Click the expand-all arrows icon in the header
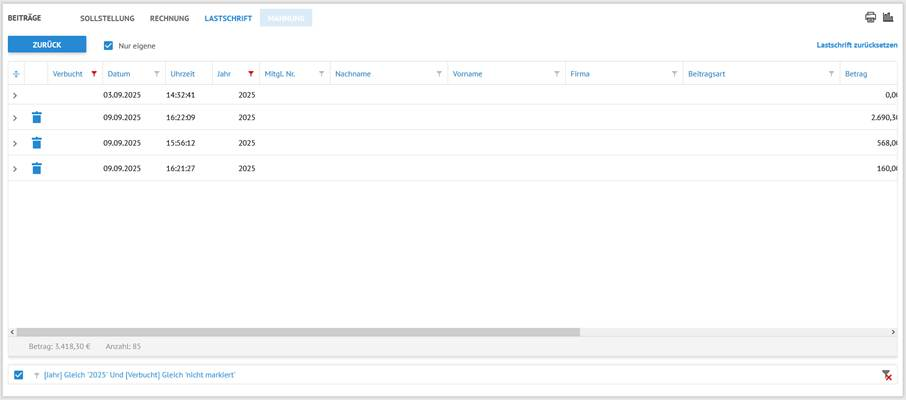The height and width of the screenshot is (400, 906). 15,74
